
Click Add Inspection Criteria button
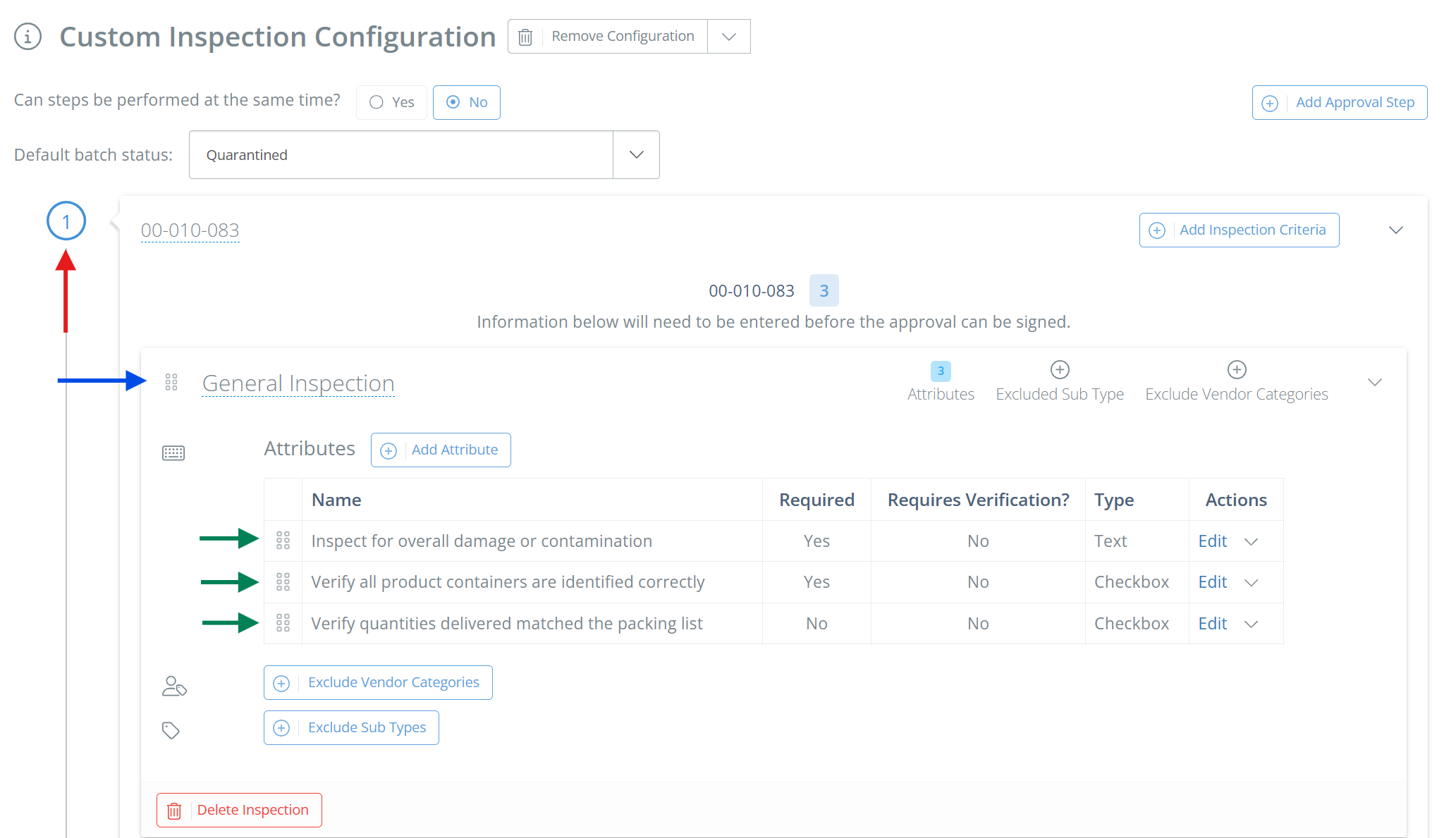[x=1239, y=230]
